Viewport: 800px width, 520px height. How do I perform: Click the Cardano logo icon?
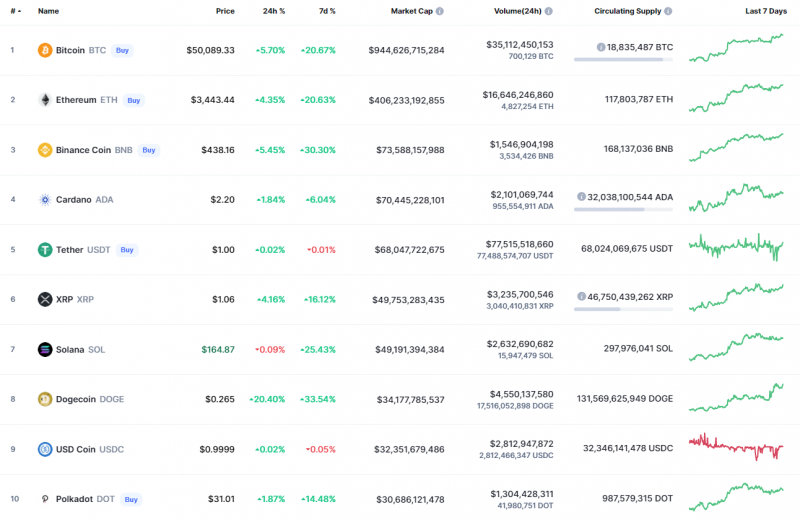click(x=45, y=200)
